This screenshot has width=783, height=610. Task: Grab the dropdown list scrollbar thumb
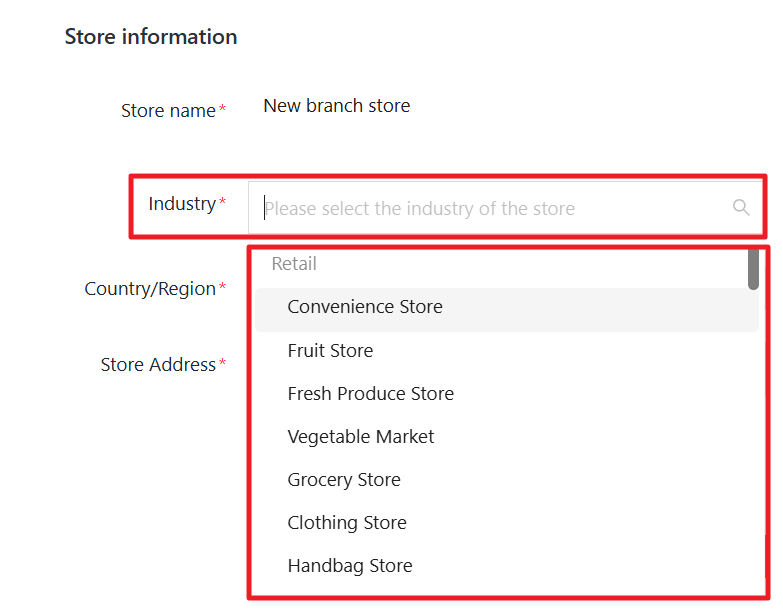[x=753, y=269]
